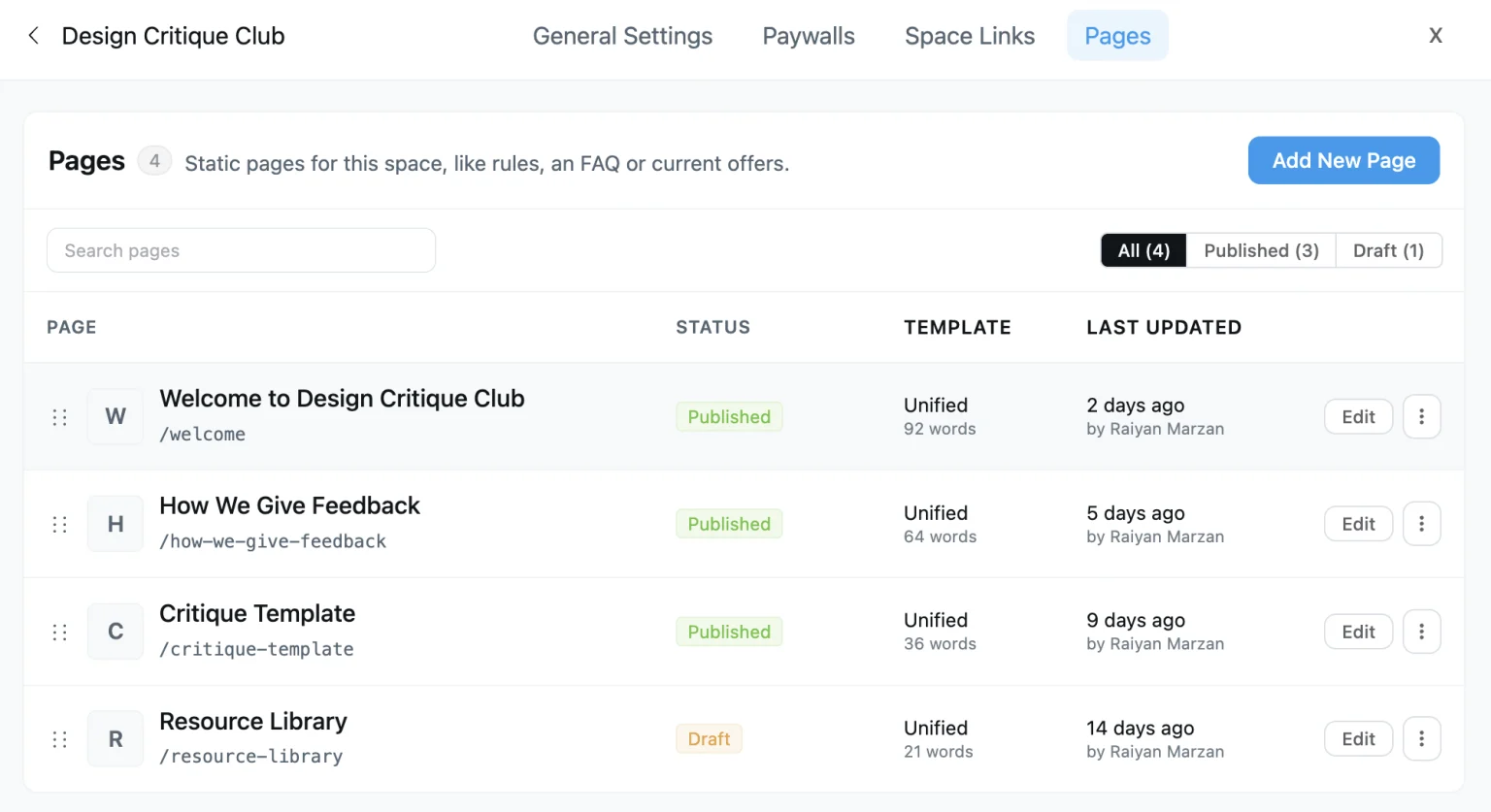Image resolution: width=1491 pixels, height=812 pixels.
Task: Filter pages by All (4)
Action: (1143, 250)
